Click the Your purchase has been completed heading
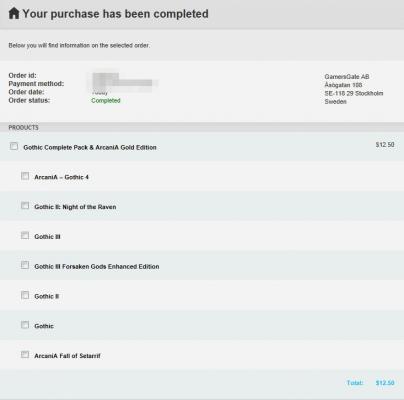The width and height of the screenshot is (404, 400). (115, 14)
